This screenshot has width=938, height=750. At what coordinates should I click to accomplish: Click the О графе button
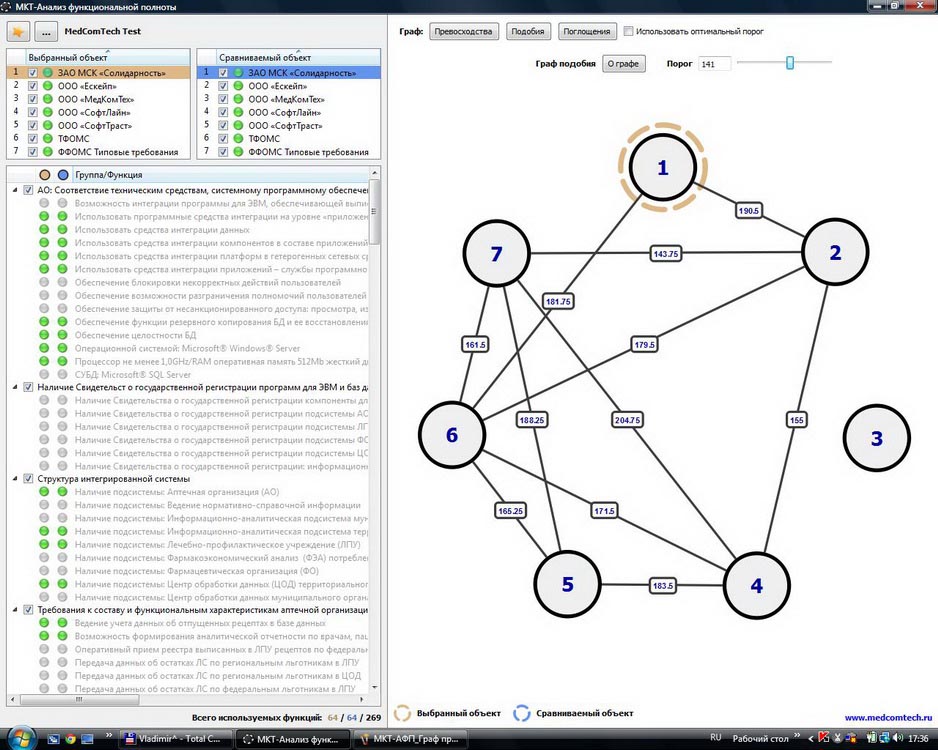[623, 64]
